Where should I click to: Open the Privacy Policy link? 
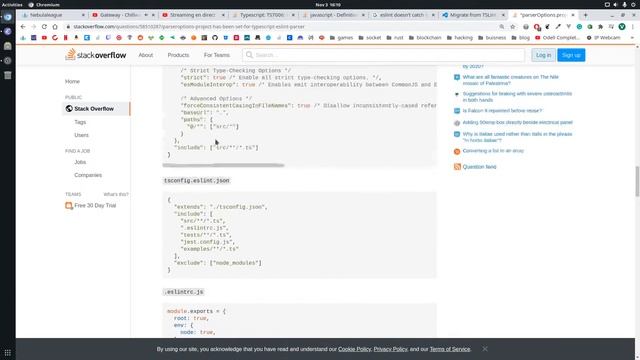coord(390,349)
